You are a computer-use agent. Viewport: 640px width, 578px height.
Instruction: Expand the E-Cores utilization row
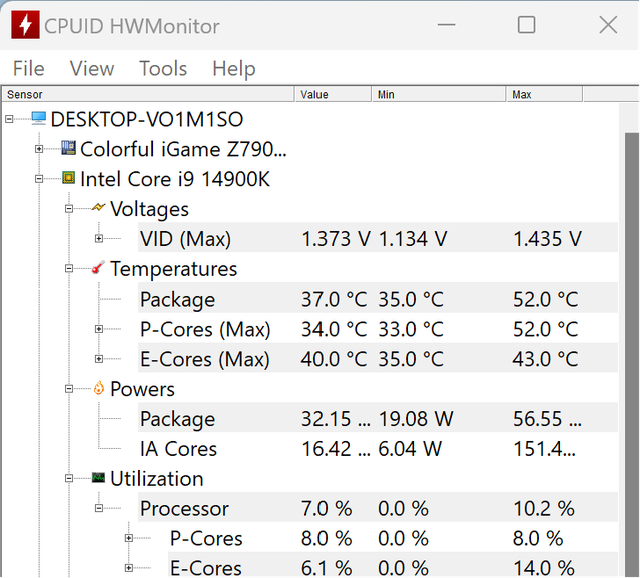[129, 568]
